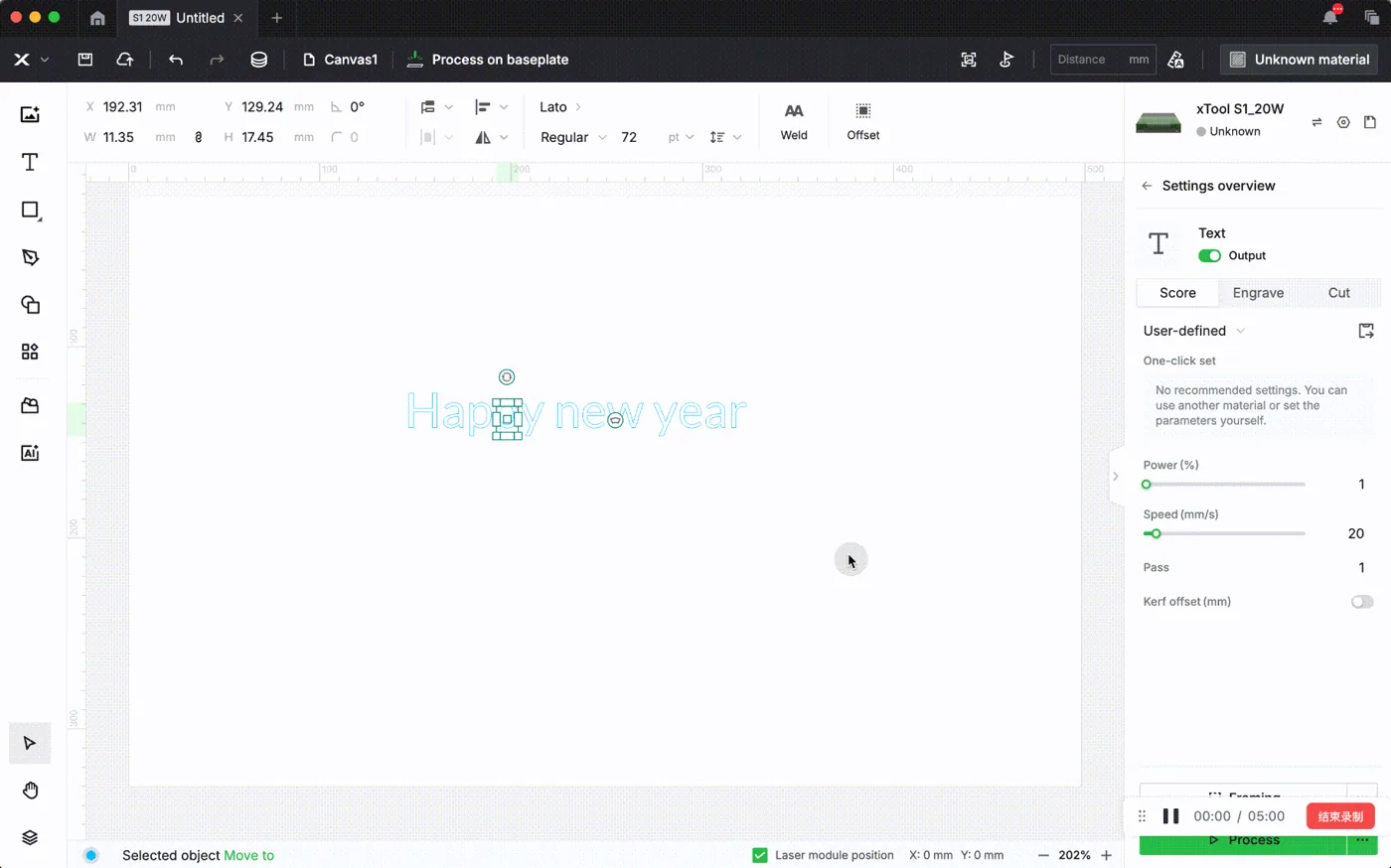Switch to the Cut tab
Image resolution: width=1391 pixels, height=868 pixels.
pos(1338,293)
